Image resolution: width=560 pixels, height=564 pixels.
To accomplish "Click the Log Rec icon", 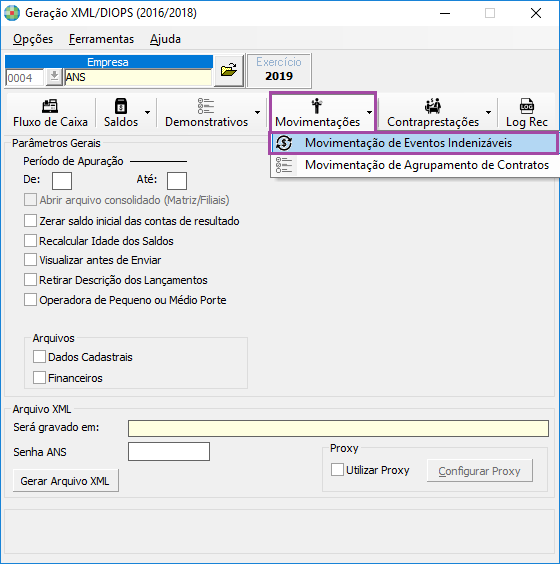I will tap(527, 106).
